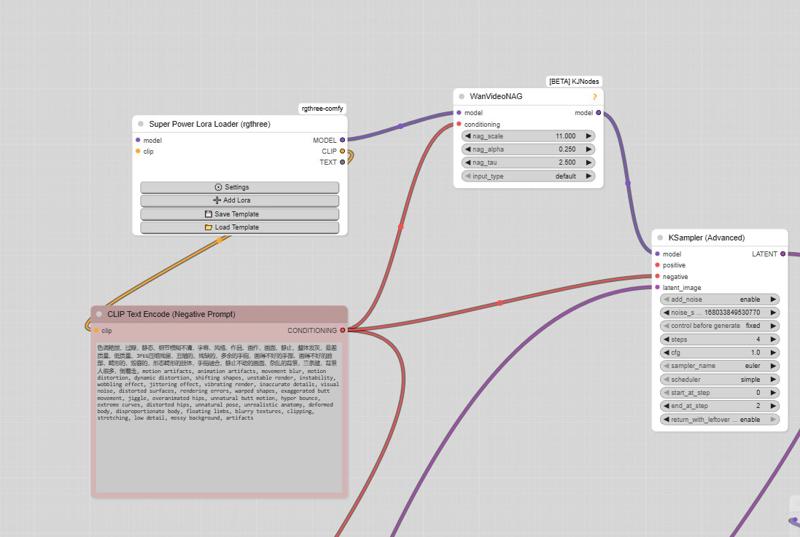The width and height of the screenshot is (800, 537).
Task: Decrease nag_scale with its left arrow
Action: 468,136
